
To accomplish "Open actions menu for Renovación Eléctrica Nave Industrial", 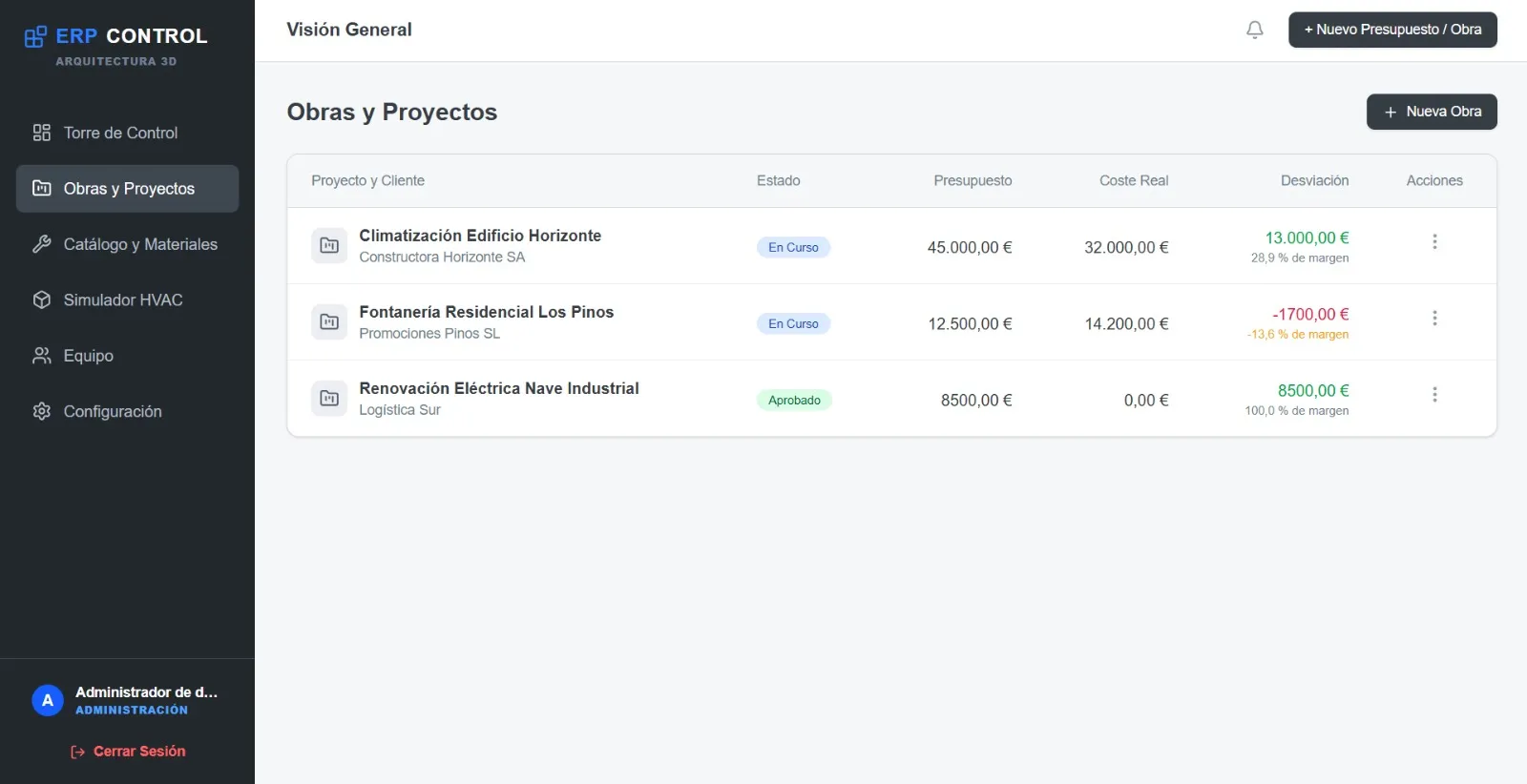I will tap(1434, 394).
